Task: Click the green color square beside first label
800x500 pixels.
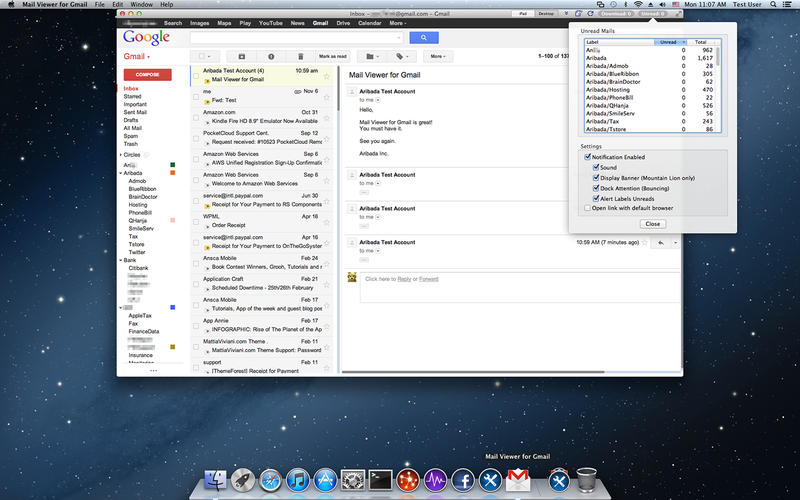Action: 172,165
